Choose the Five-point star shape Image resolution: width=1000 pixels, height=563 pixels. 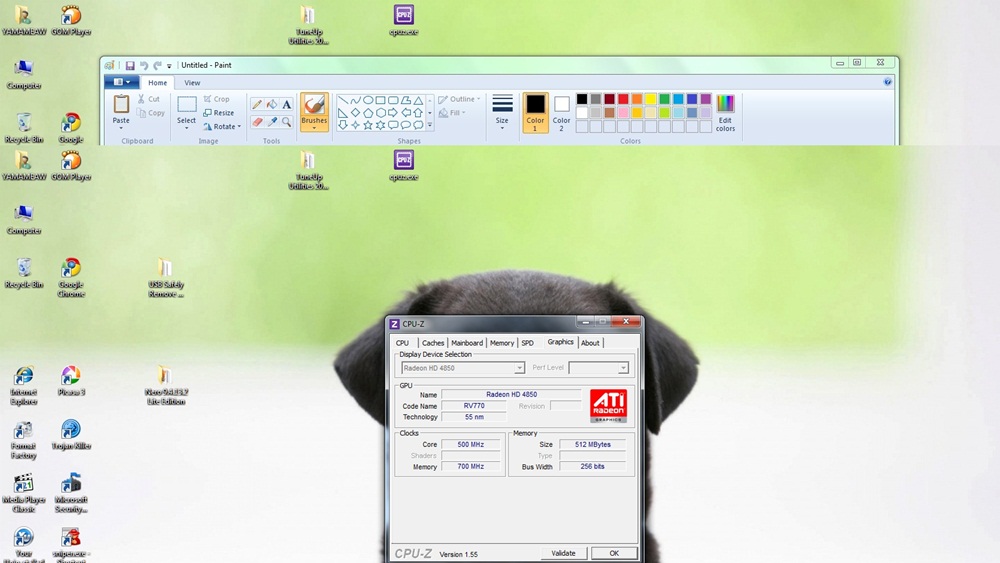coord(368,125)
